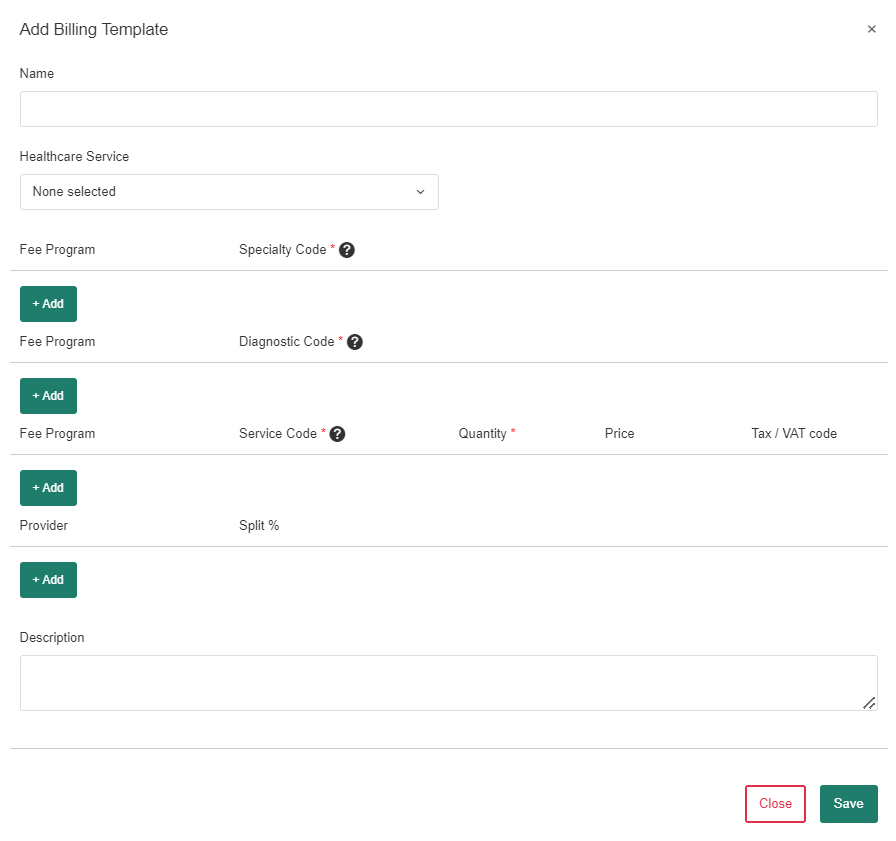Open the Healthcare Service dropdown
The width and height of the screenshot is (896, 841).
click(x=229, y=192)
